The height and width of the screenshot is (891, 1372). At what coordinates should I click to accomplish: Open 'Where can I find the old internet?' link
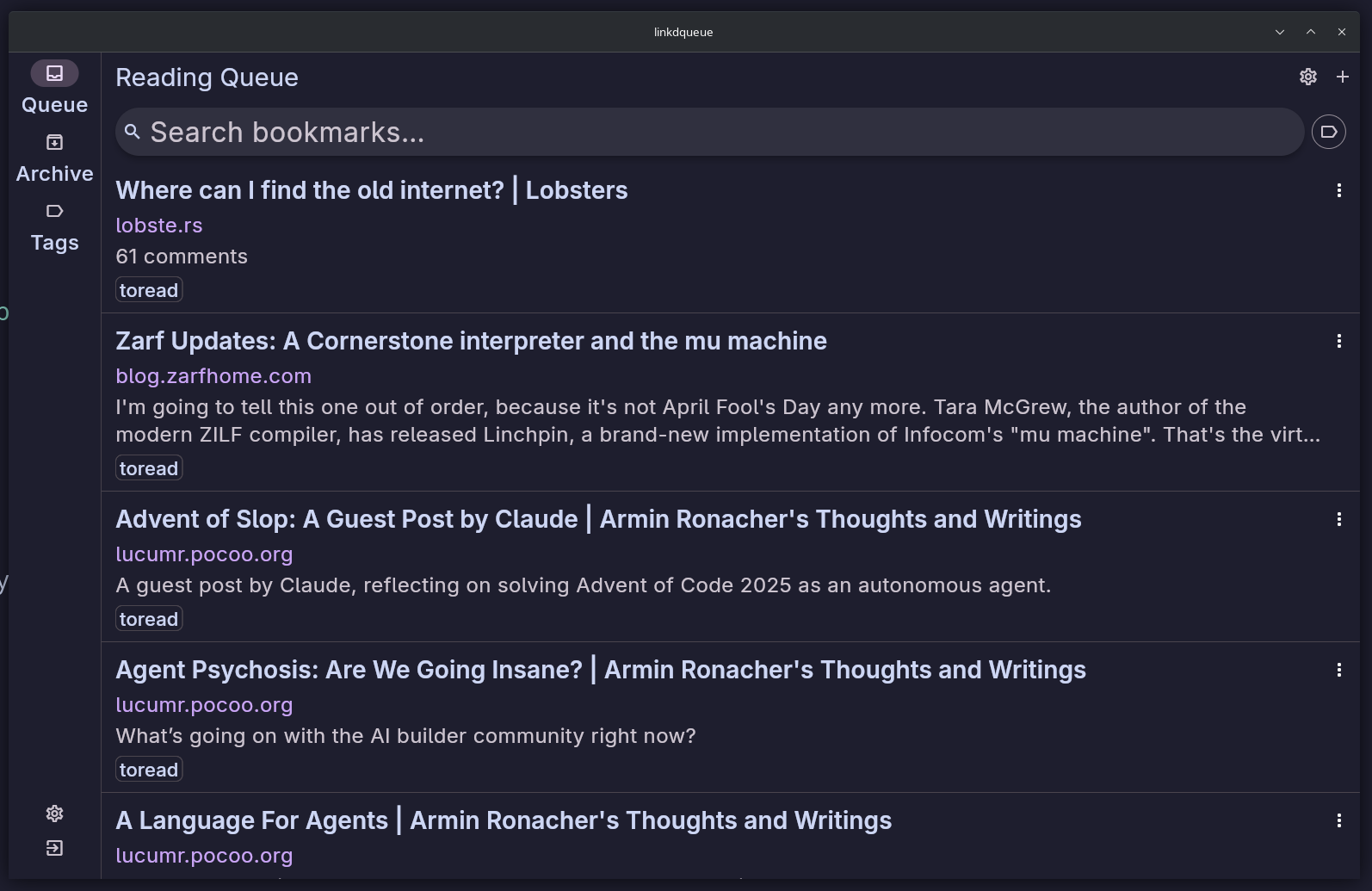(372, 190)
